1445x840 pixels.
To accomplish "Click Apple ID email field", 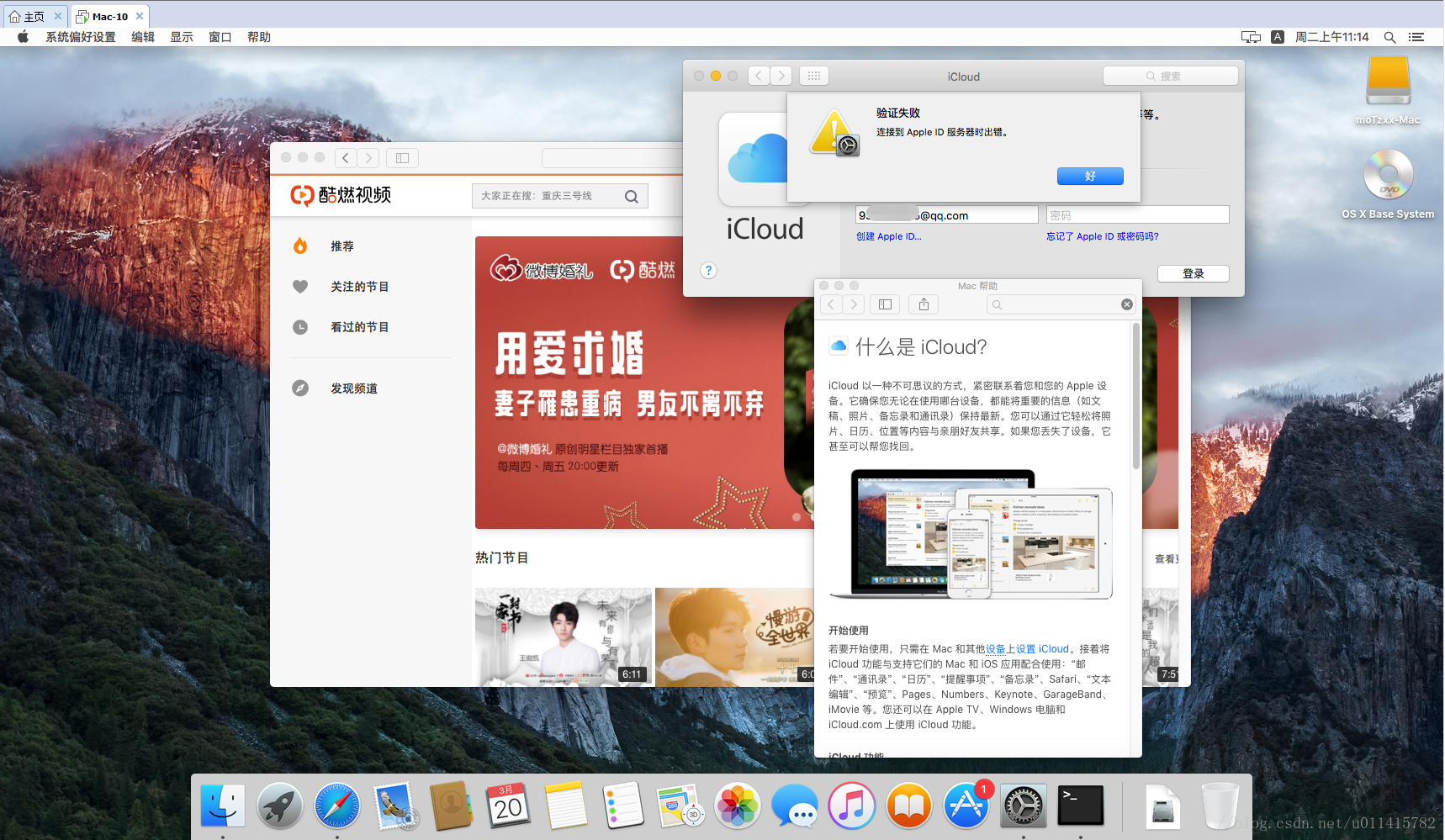I will 947,215.
